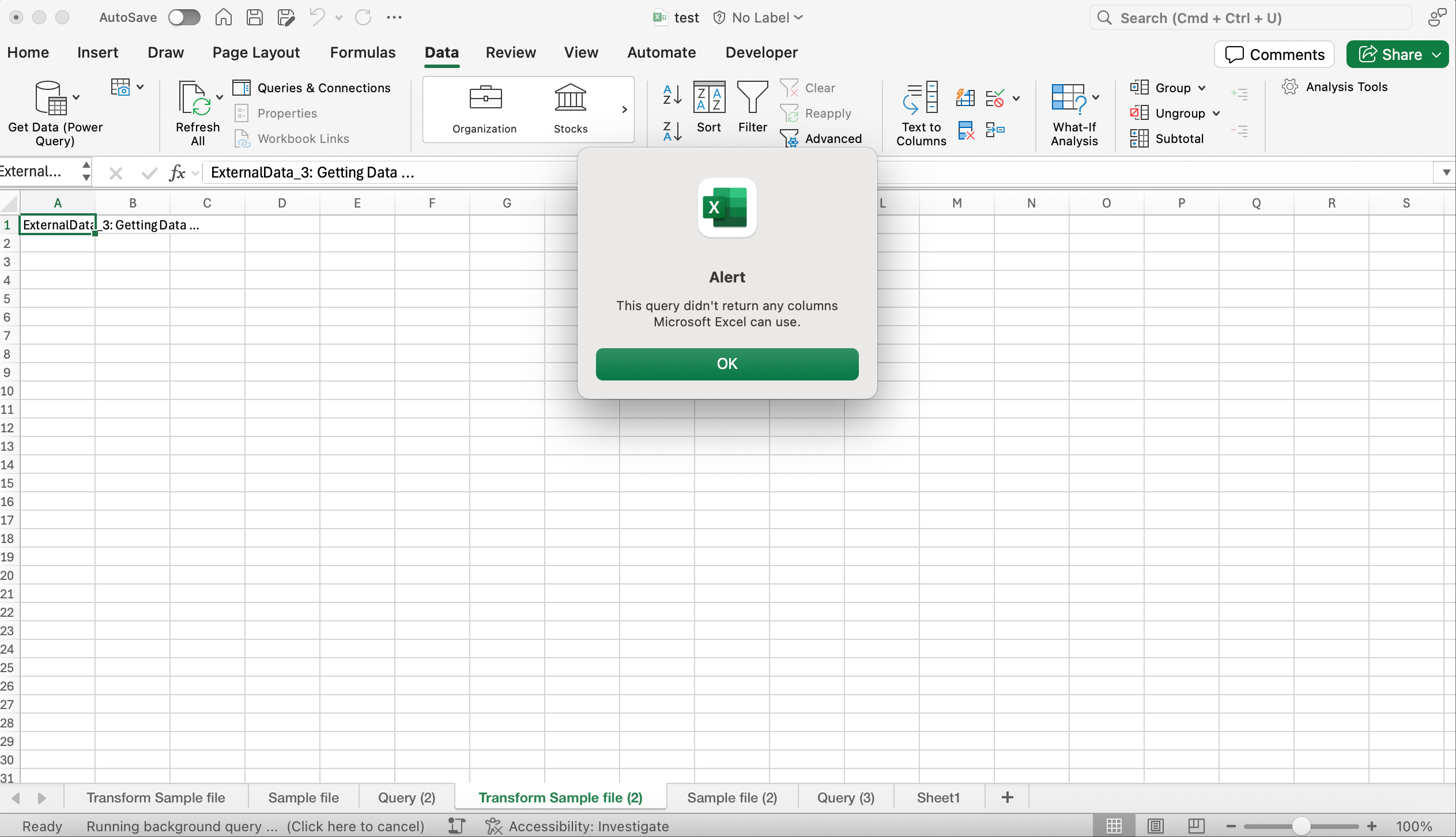Image resolution: width=1456 pixels, height=837 pixels.
Task: Open the Comments button
Action: click(x=1274, y=55)
